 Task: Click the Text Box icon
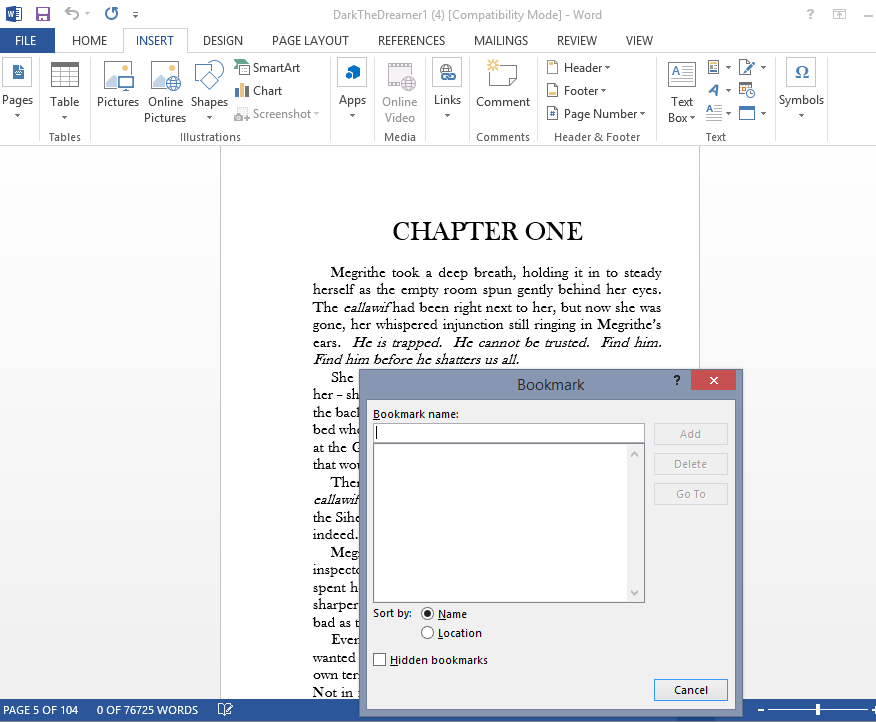coord(682,91)
